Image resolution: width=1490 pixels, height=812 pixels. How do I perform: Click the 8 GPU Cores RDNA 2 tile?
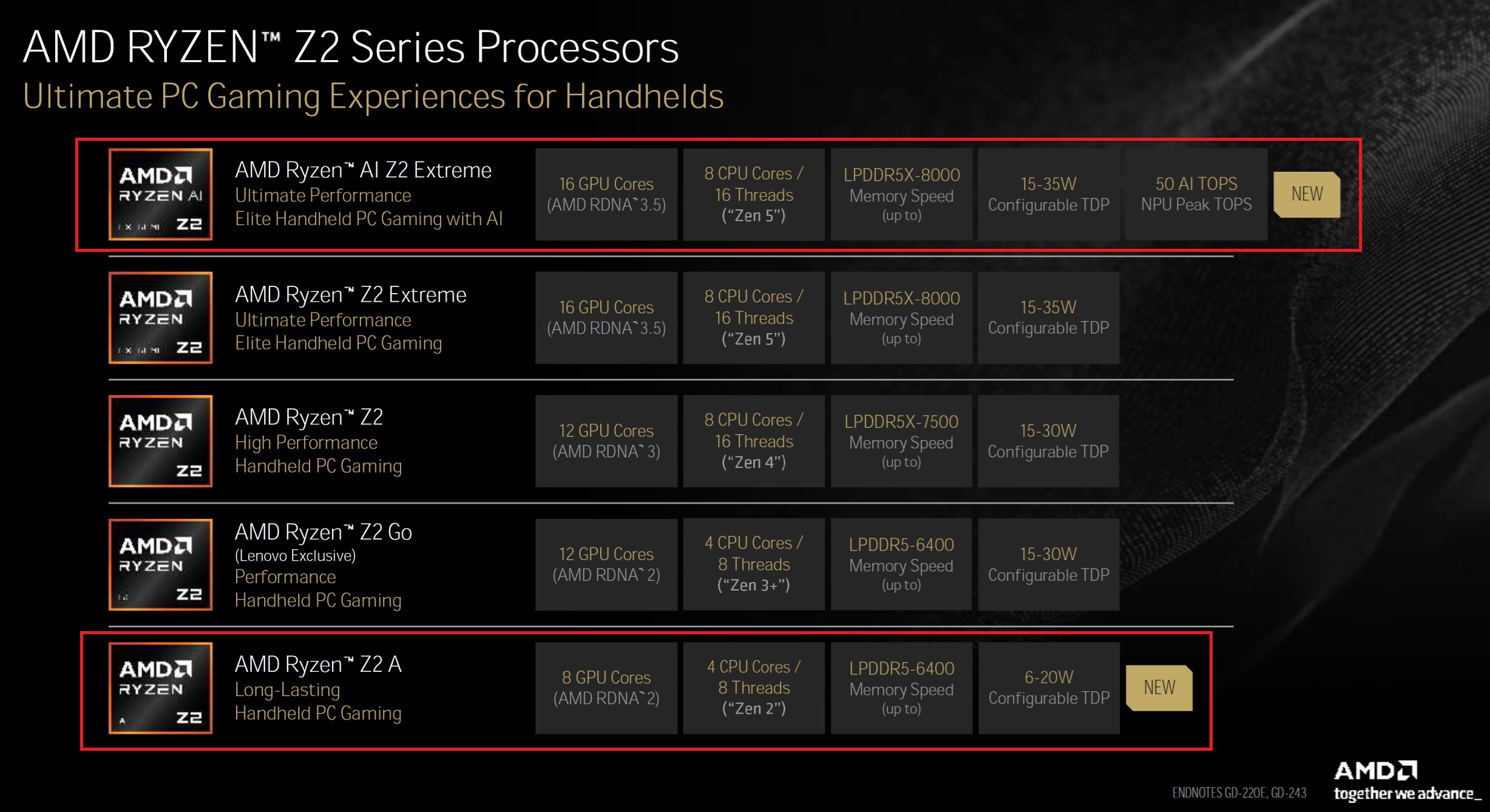point(606,688)
